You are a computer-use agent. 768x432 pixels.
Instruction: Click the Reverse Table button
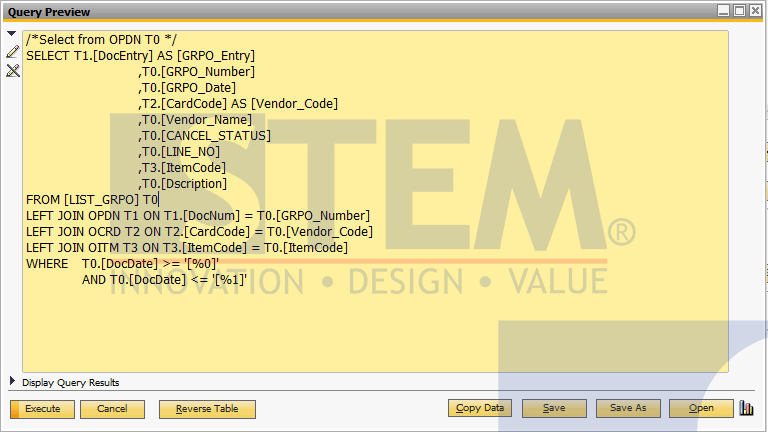pos(207,409)
